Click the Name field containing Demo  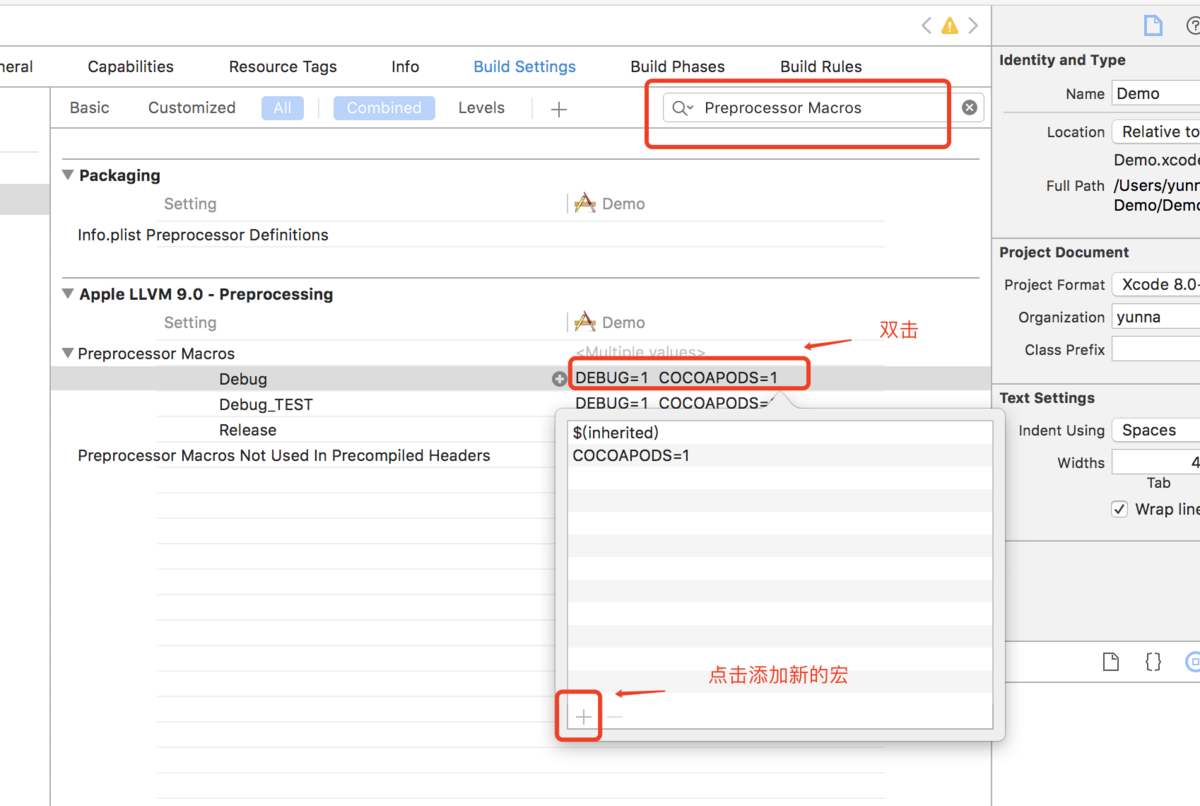(x=1156, y=94)
